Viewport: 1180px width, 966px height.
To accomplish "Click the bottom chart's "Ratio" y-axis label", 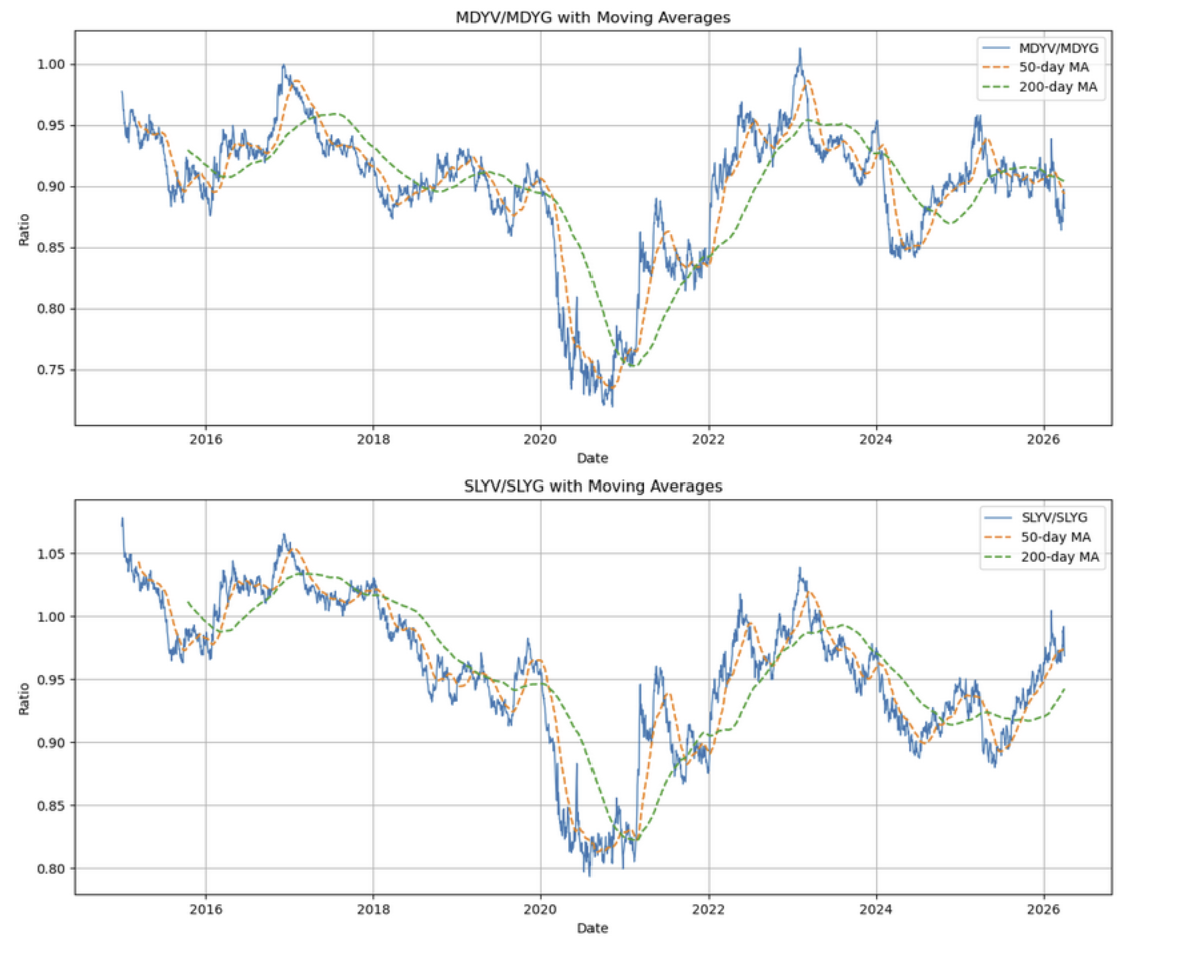I will (24, 699).
